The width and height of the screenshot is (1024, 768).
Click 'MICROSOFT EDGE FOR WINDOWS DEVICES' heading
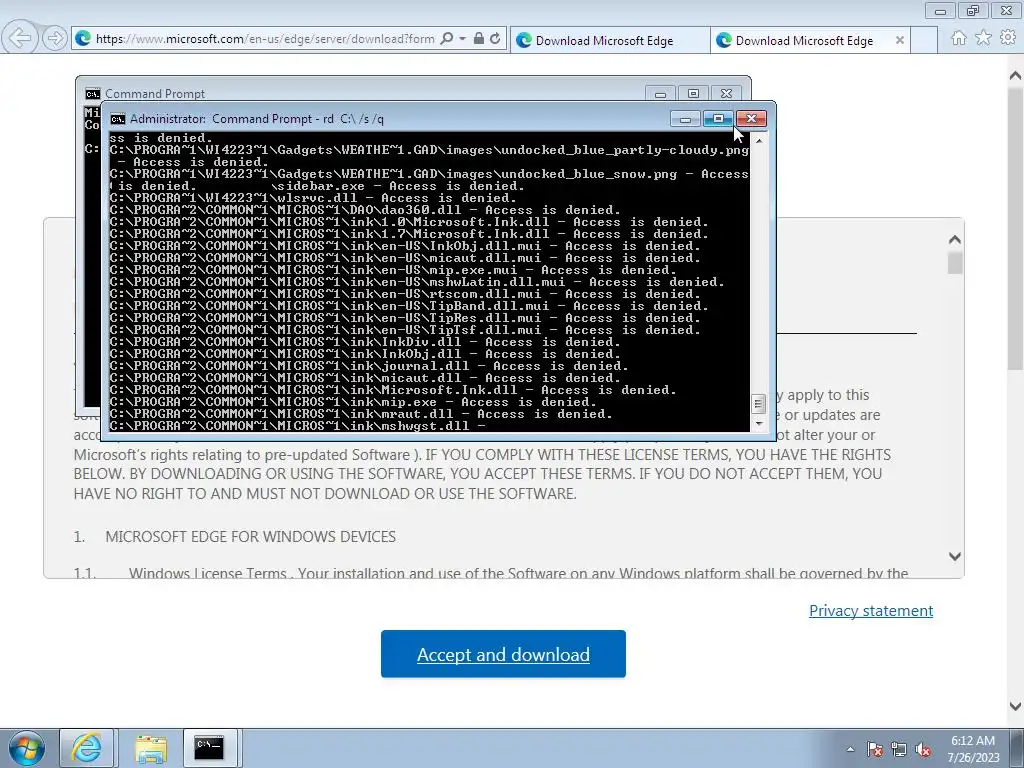pyautogui.click(x=251, y=537)
